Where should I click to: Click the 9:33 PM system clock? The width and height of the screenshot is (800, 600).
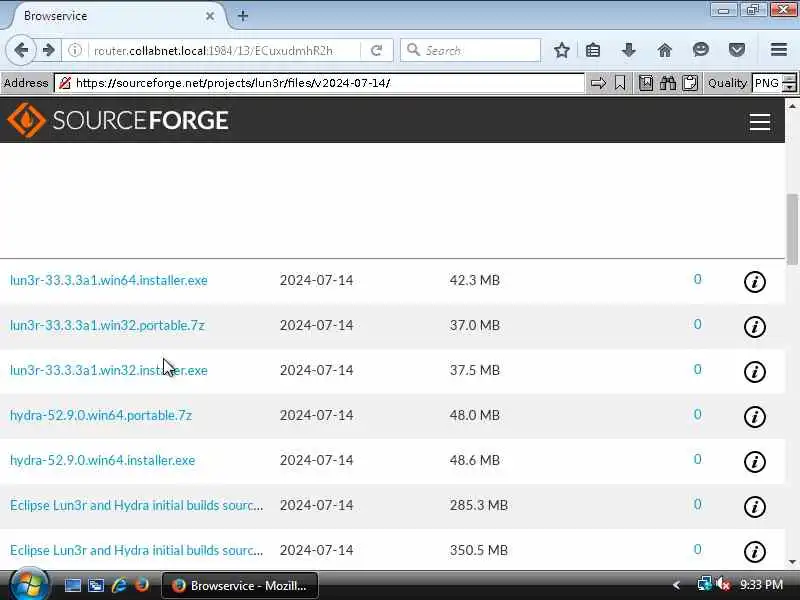point(761,585)
